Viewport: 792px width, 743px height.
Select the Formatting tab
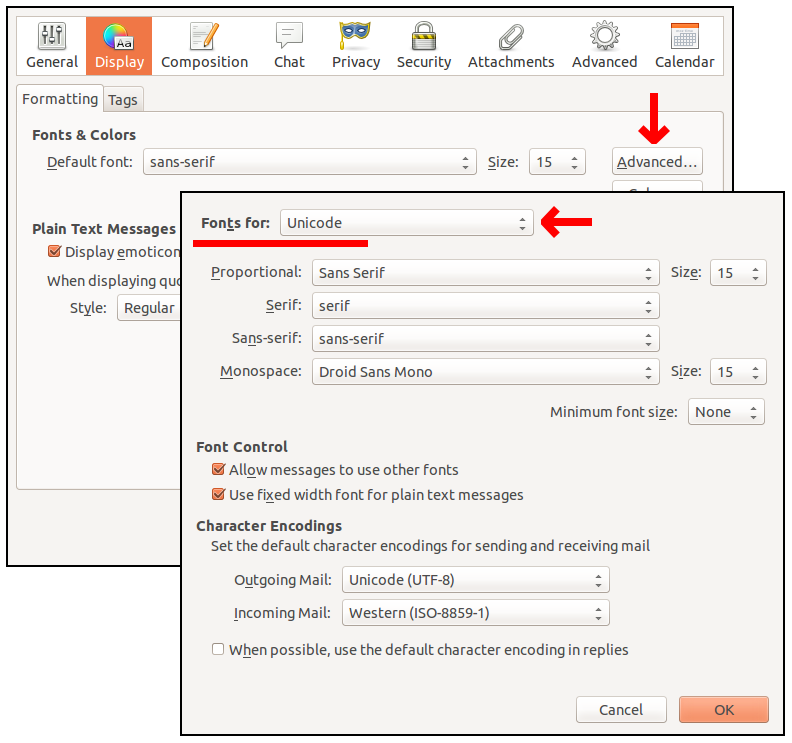click(60, 99)
